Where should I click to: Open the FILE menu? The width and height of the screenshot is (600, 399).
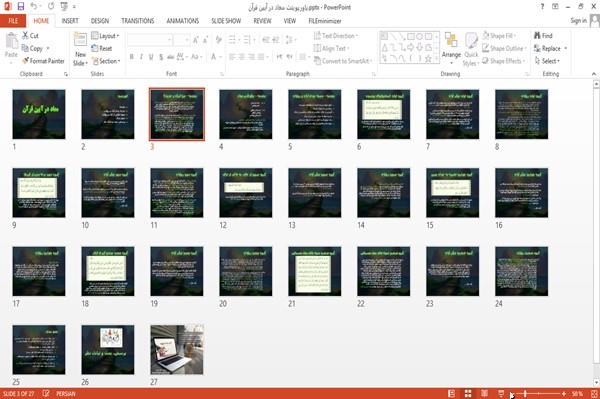(13, 21)
